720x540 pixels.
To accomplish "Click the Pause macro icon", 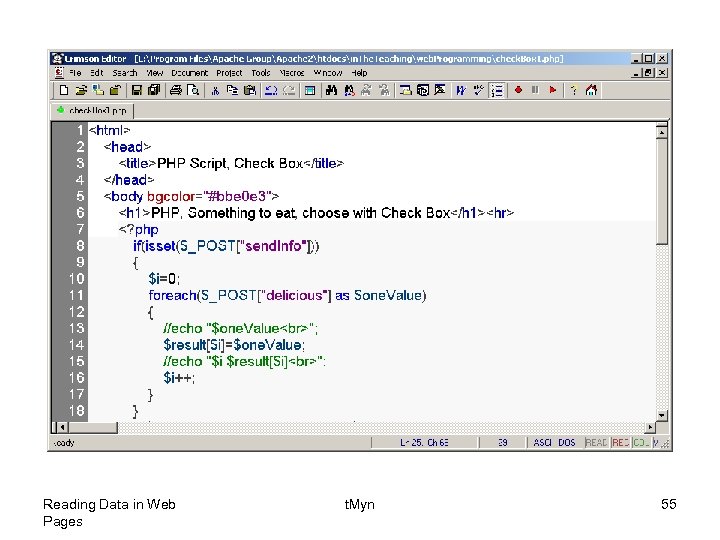I will [x=535, y=90].
